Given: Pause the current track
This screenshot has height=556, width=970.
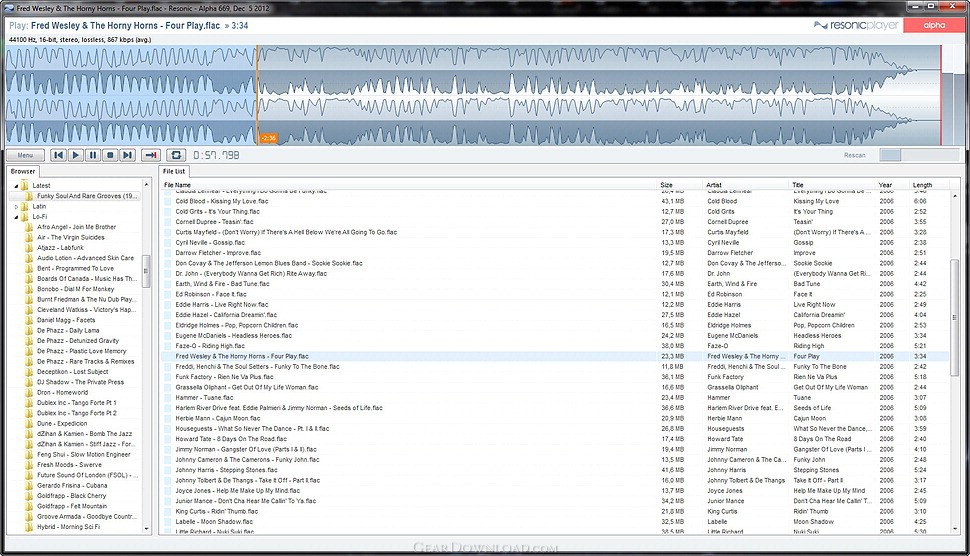Looking at the screenshot, I should click(93, 155).
